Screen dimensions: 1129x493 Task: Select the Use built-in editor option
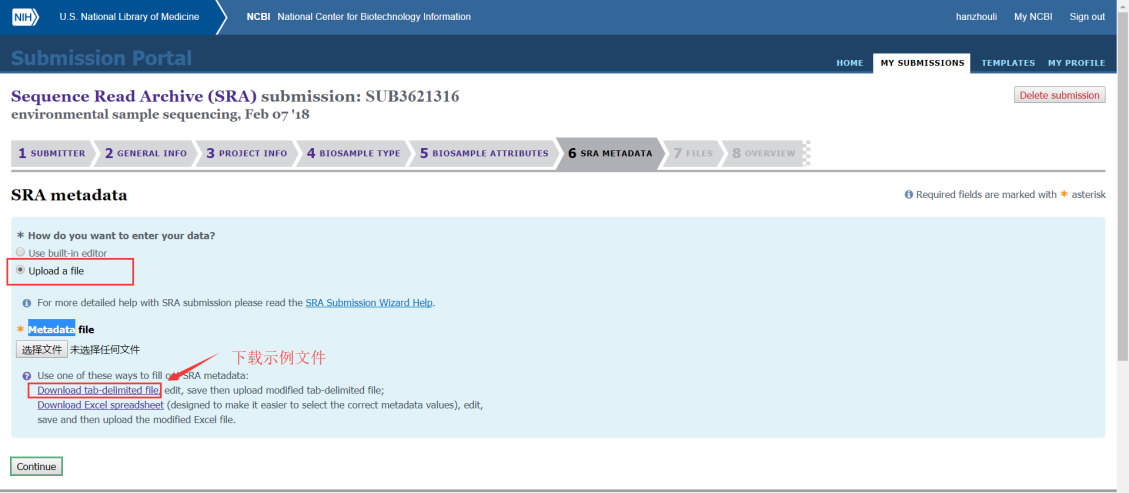(x=20, y=253)
